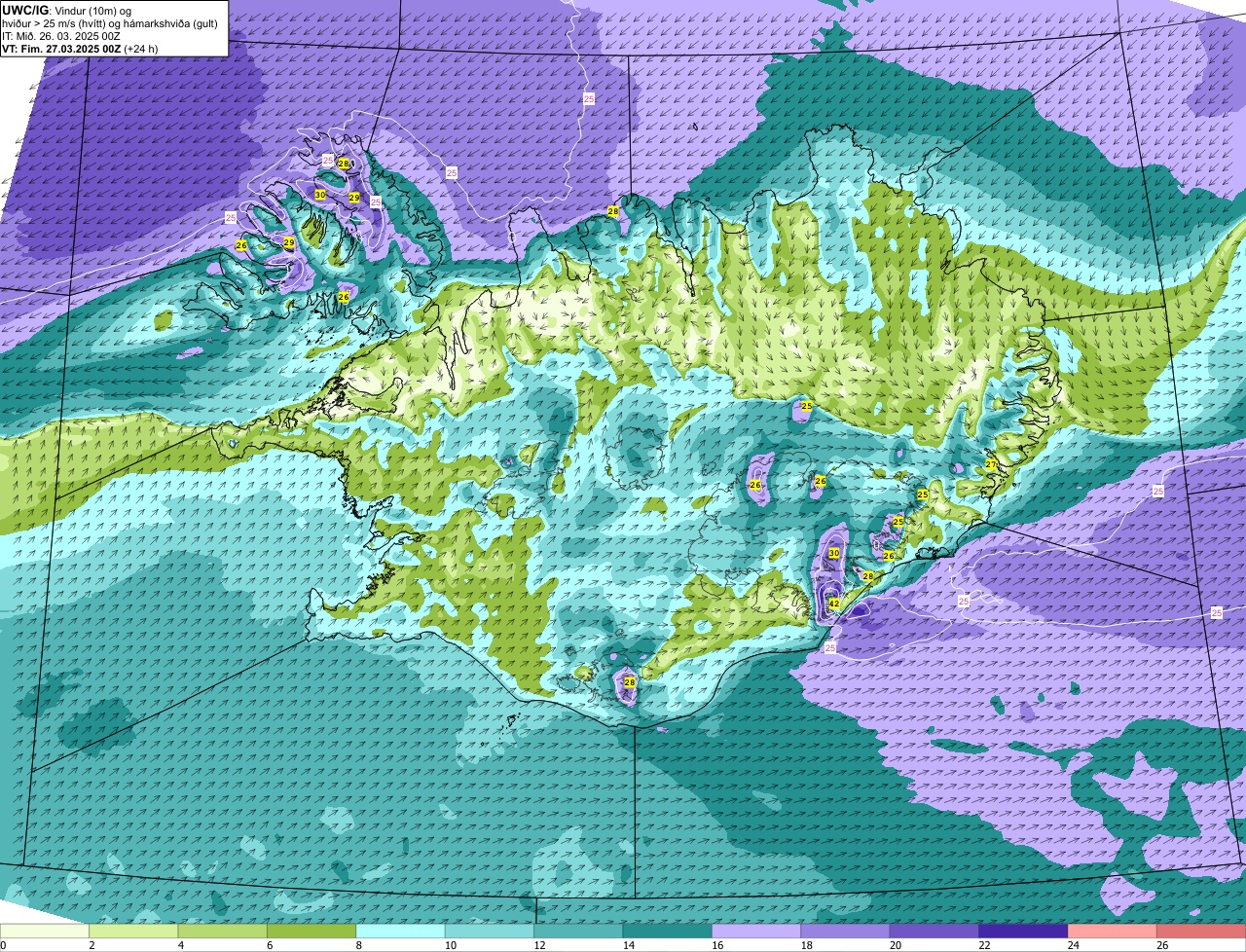This screenshot has height=952, width=1246.
Task: Click the 2–4 m/s legend color swatch
Action: (x=133, y=931)
